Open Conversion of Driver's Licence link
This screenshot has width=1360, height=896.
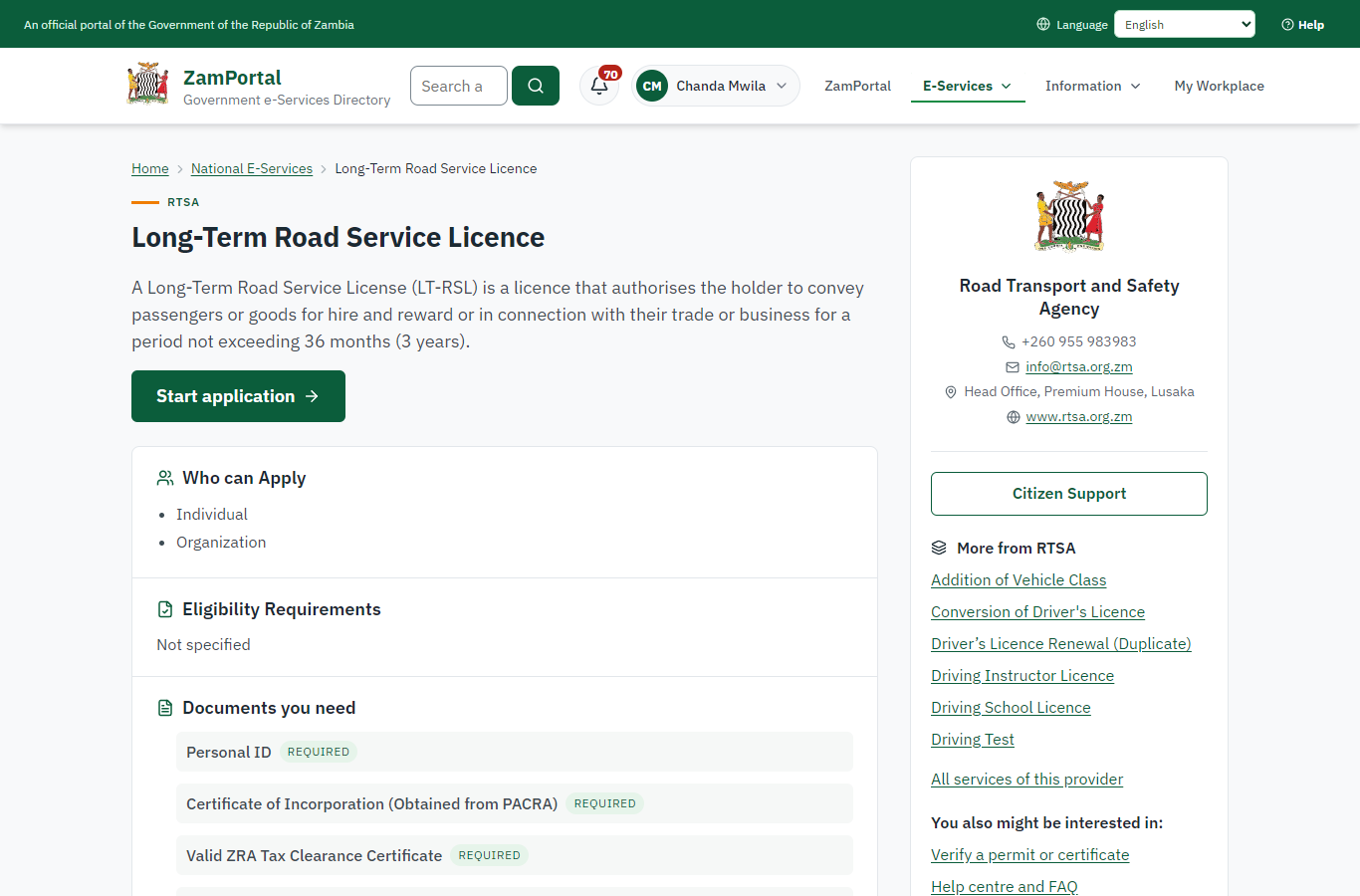tap(1037, 612)
